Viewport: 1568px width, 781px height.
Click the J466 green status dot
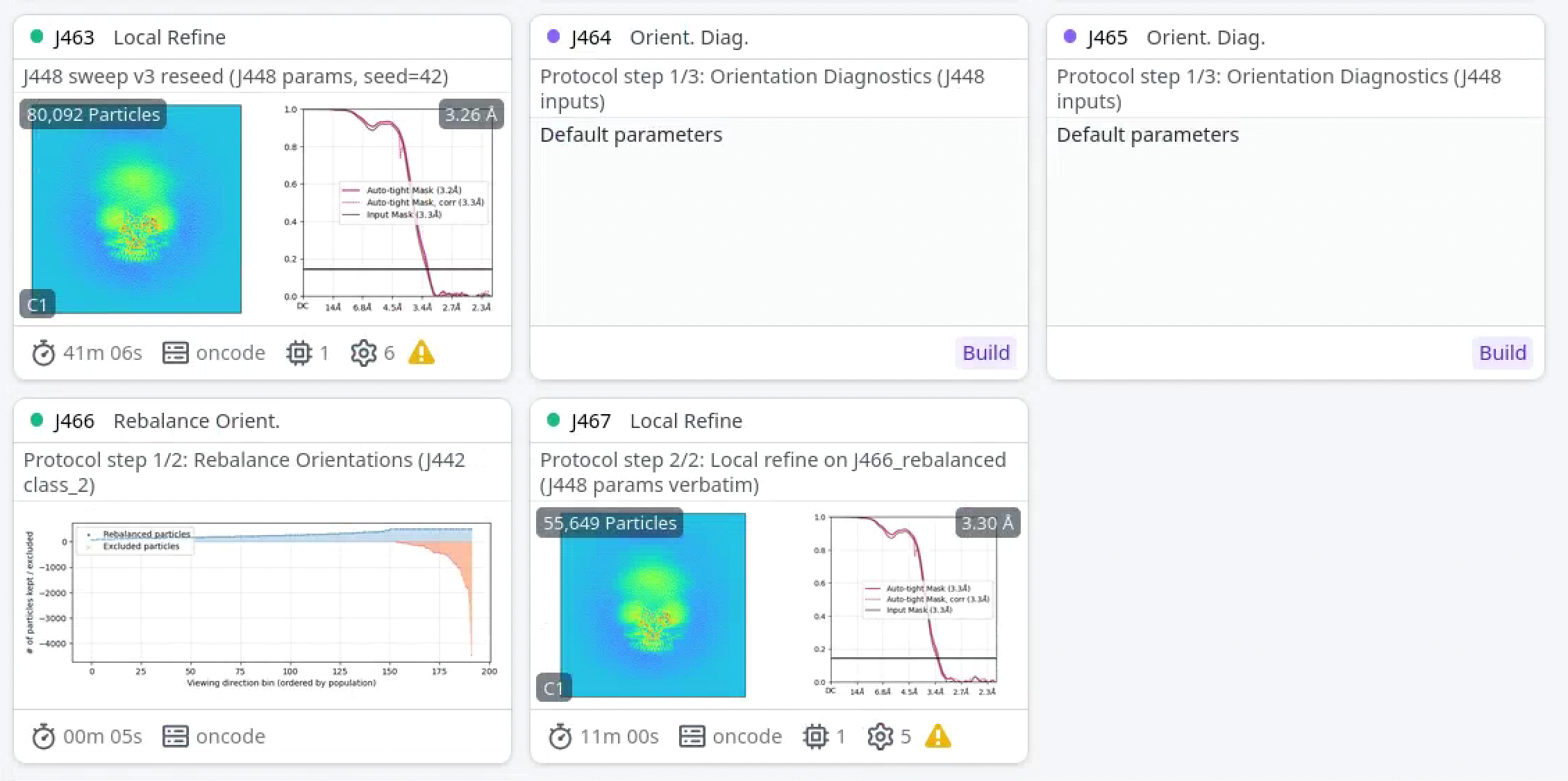37,420
